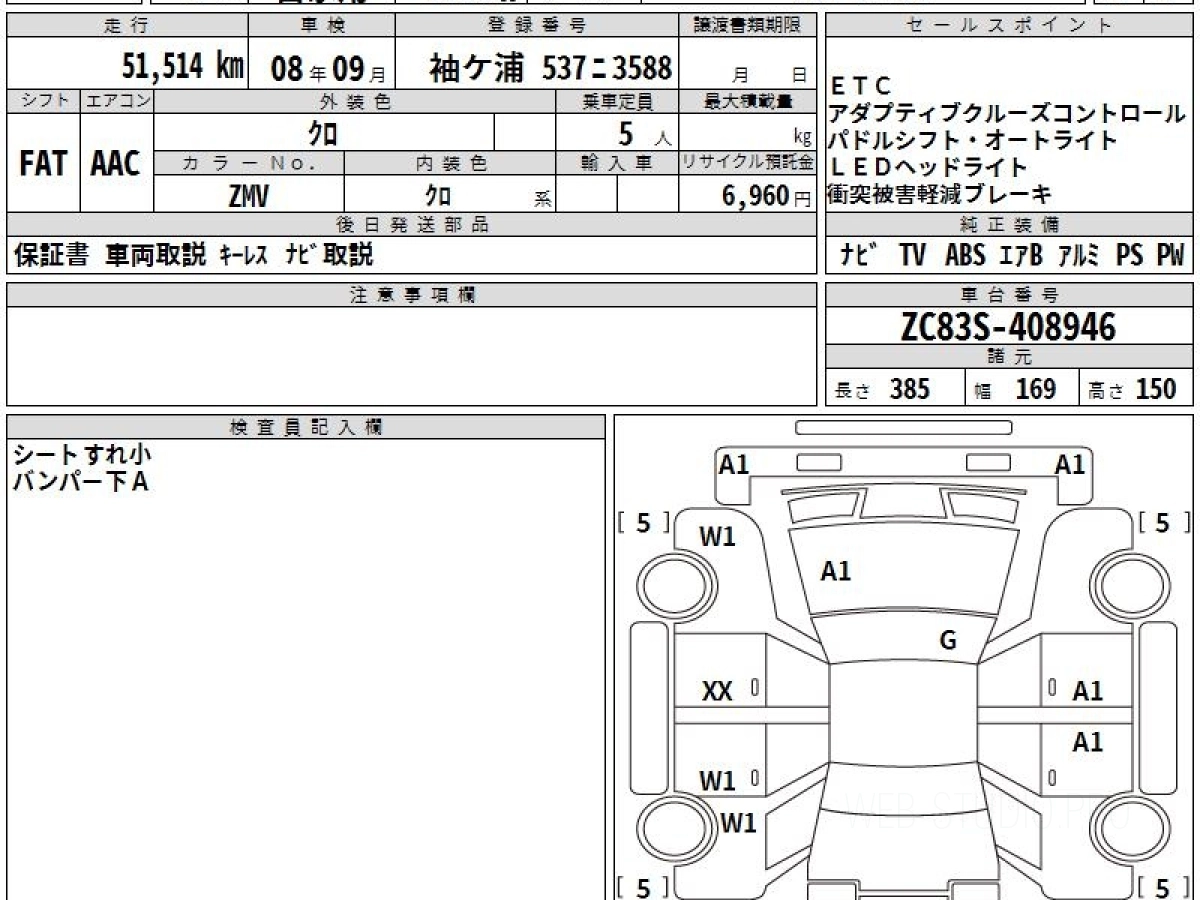This screenshot has width=1200, height=900.
Task: Select the 注意事項欄 section header
Action: click(411, 295)
